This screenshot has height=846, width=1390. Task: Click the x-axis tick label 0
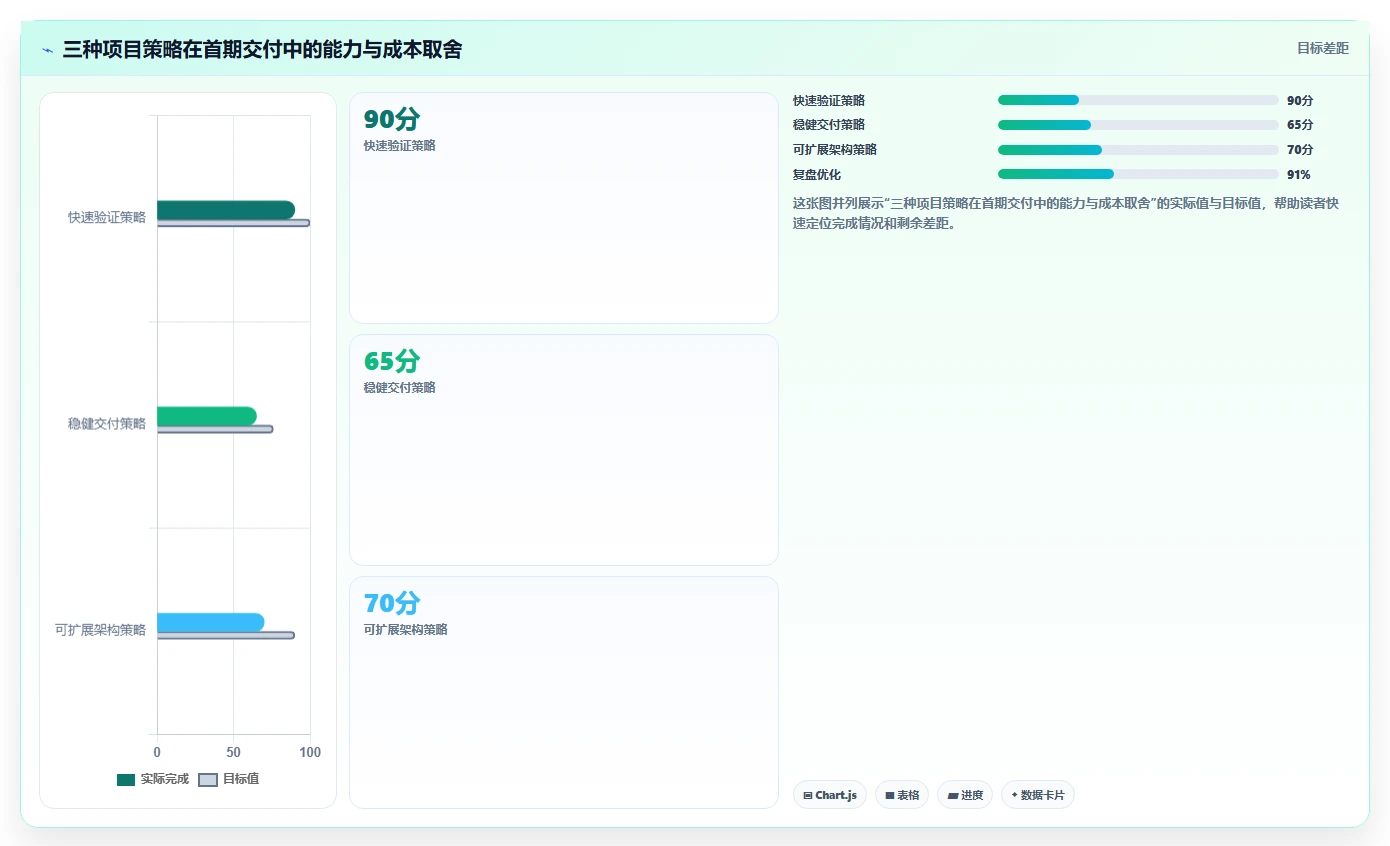(157, 752)
